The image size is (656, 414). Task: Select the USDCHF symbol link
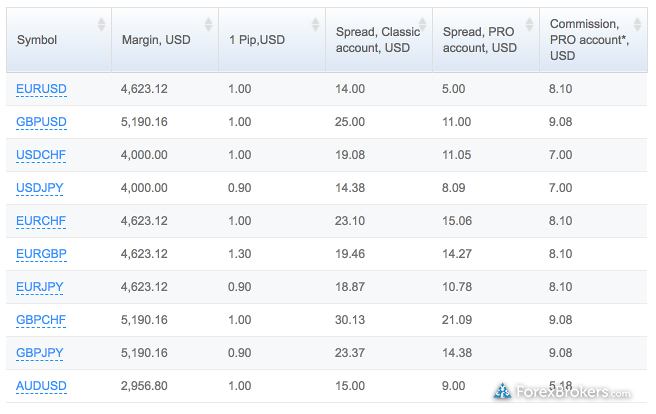[41, 155]
